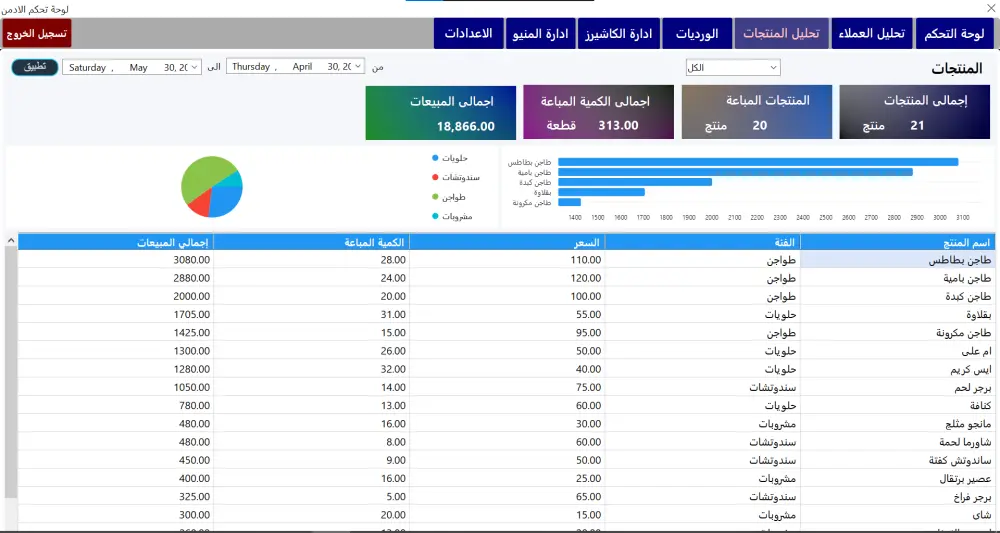Click the طاجن مكرونة bar in chart
The width and height of the screenshot is (1000, 533).
click(x=570, y=202)
